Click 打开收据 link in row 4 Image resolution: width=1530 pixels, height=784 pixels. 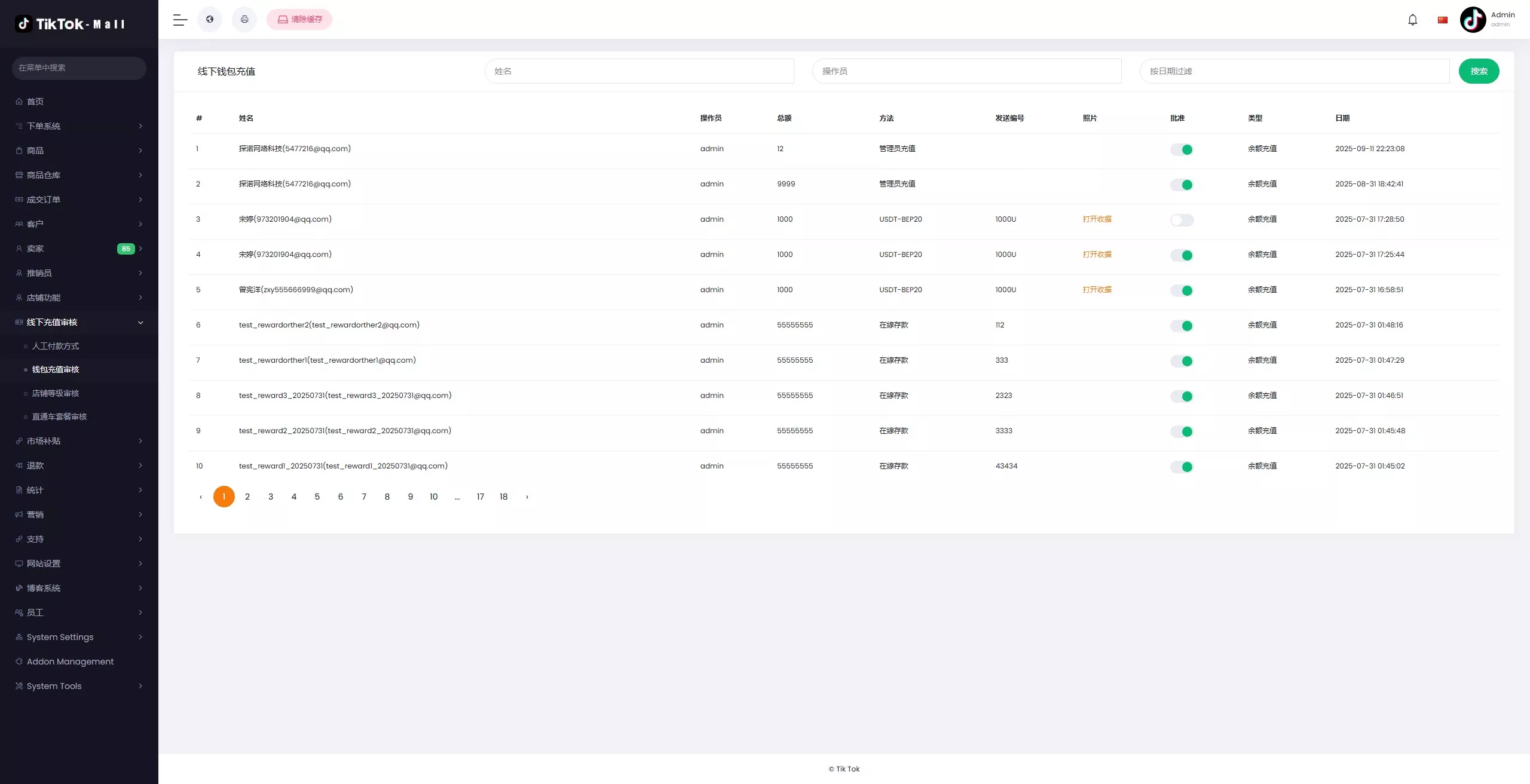(x=1097, y=255)
